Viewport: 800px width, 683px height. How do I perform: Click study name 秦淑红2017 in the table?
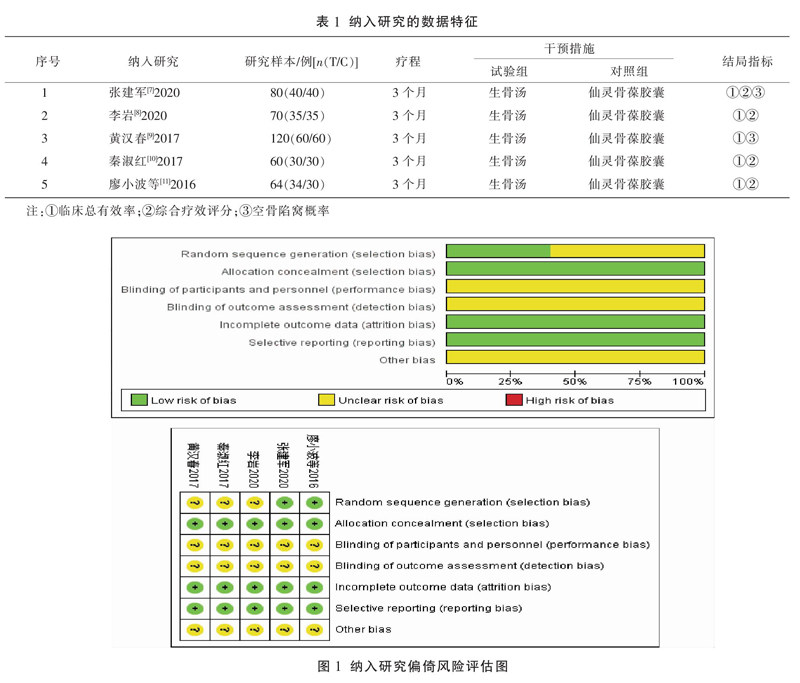coord(145,161)
